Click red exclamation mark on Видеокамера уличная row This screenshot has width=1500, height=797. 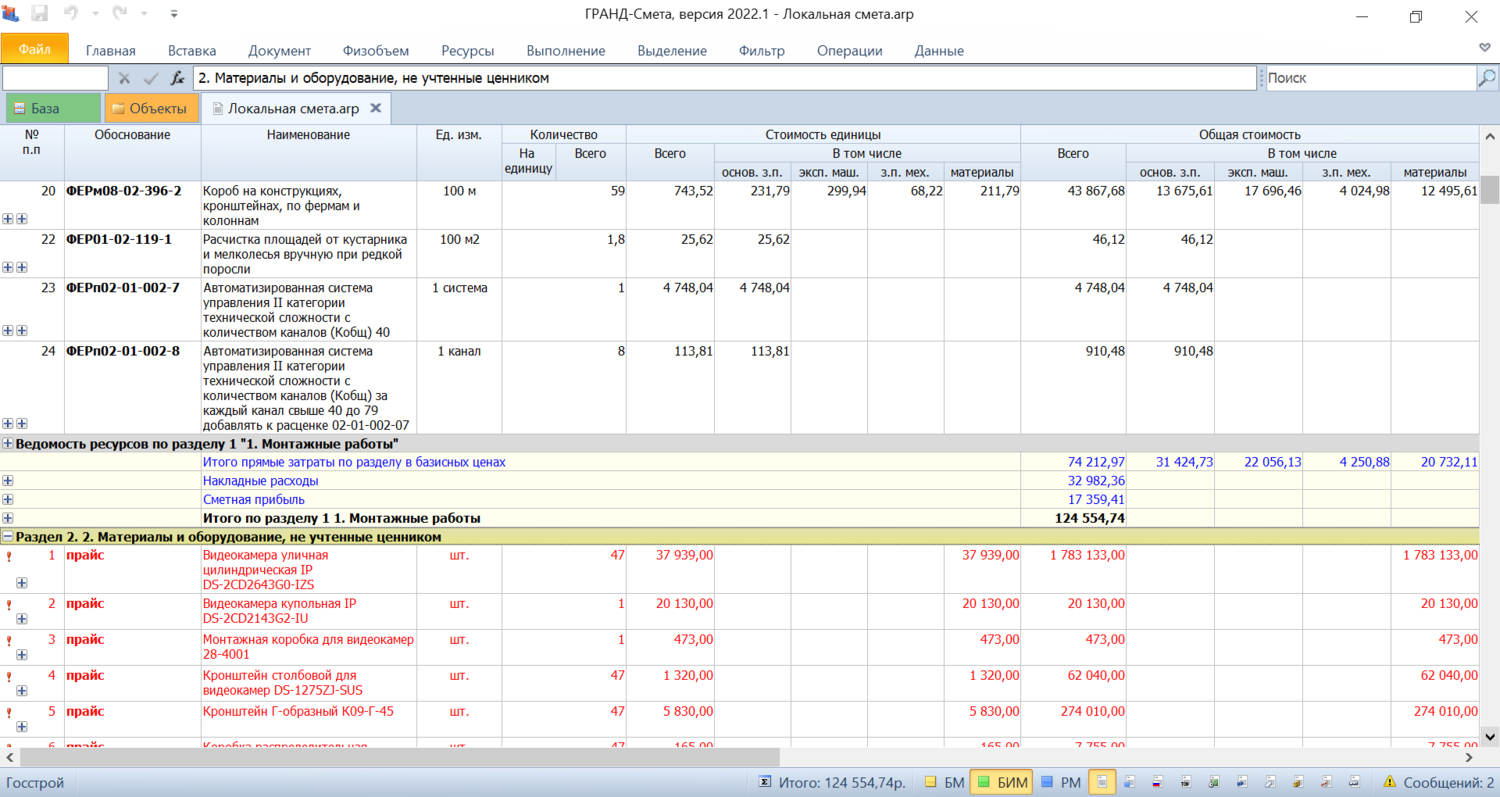9,556
